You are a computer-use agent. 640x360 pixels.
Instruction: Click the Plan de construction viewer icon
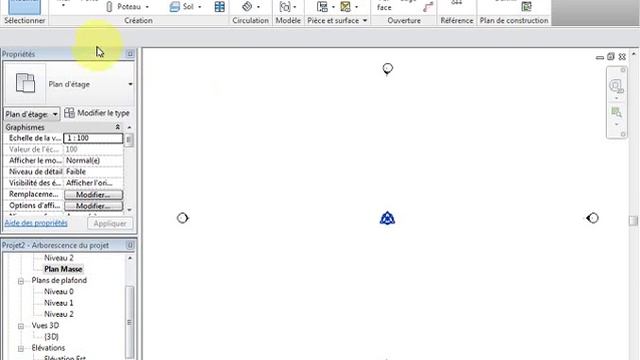(x=527, y=6)
